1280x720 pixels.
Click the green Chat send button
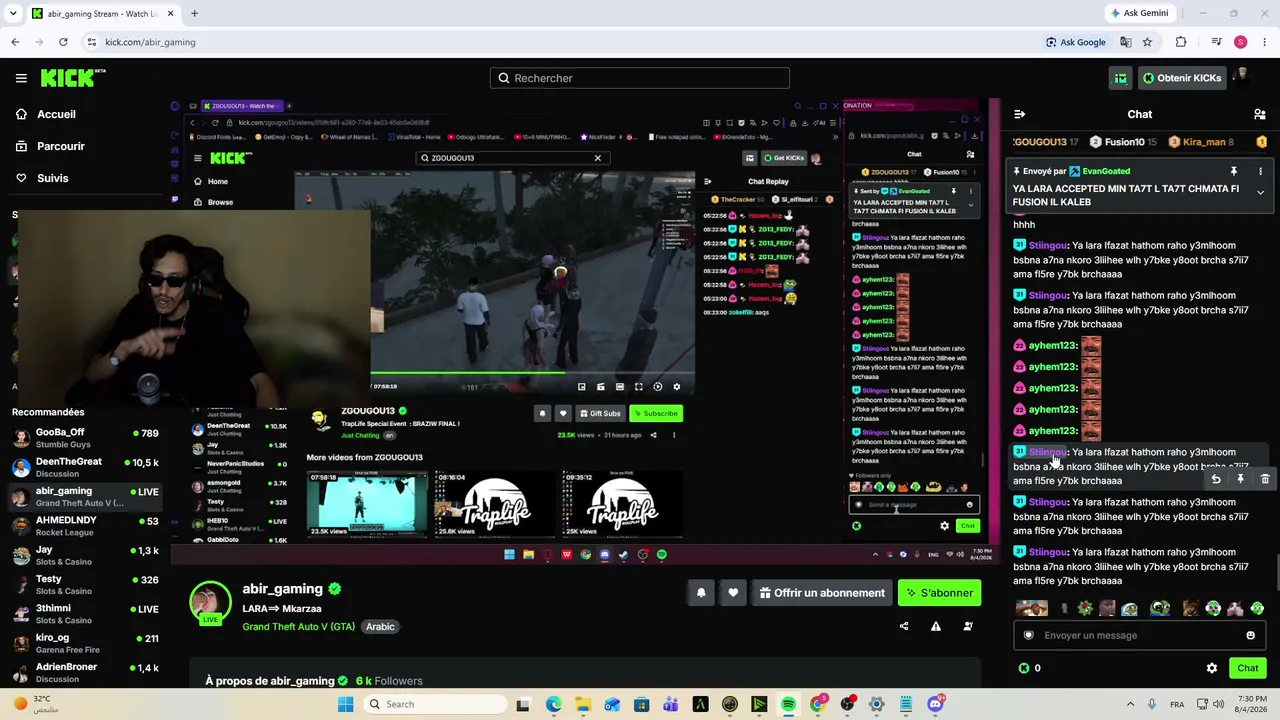(1248, 668)
